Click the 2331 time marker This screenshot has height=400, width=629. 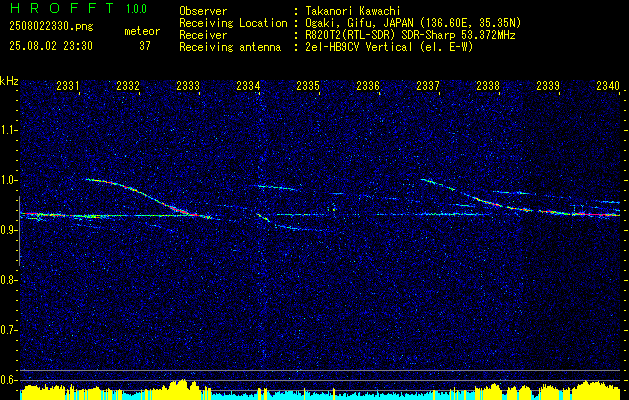click(68, 85)
